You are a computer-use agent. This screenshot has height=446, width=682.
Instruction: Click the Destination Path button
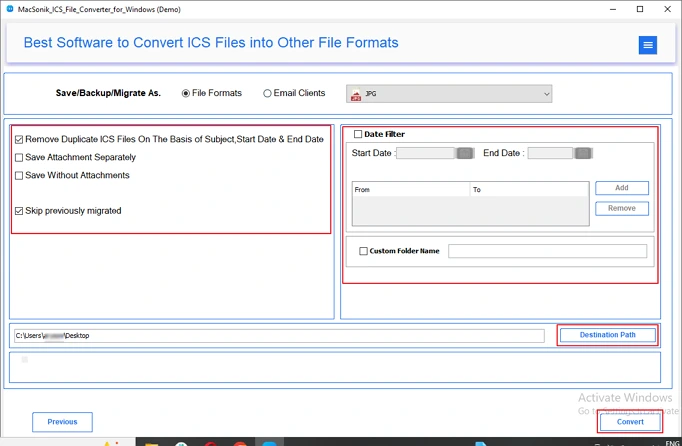click(x=608, y=335)
